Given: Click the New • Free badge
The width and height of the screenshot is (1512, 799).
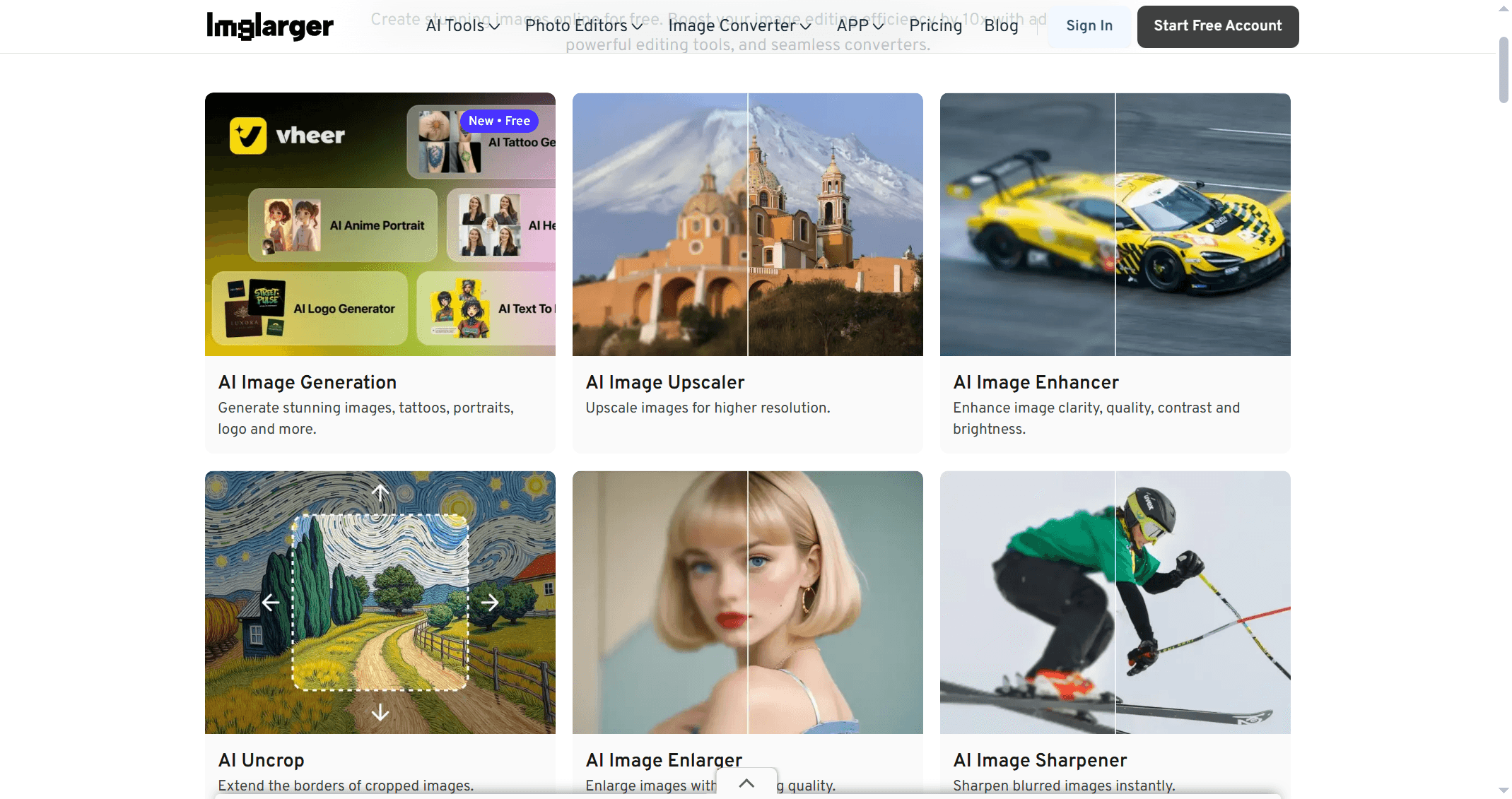Looking at the screenshot, I should coord(499,121).
